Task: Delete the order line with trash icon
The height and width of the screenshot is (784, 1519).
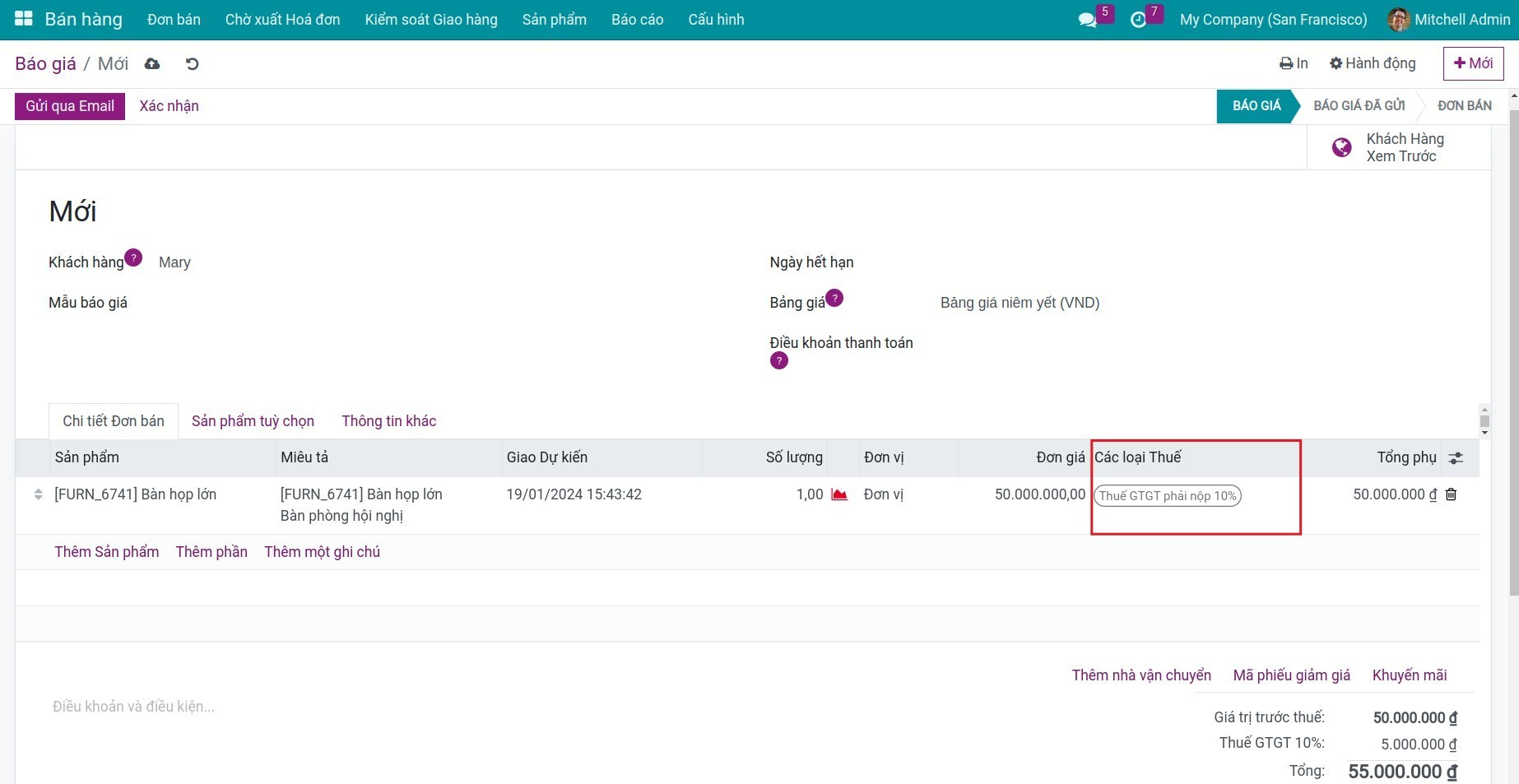Action: click(x=1452, y=494)
